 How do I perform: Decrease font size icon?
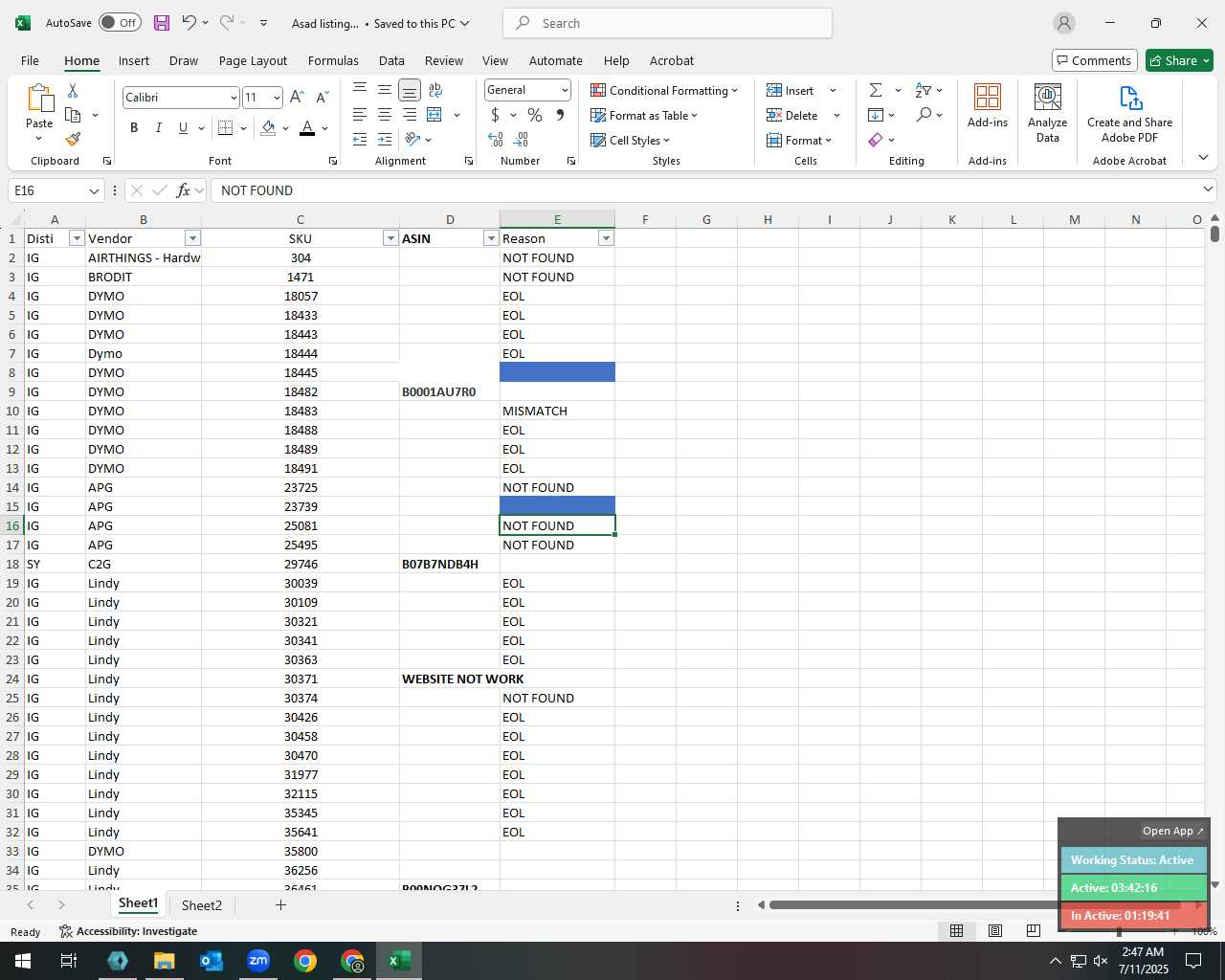pyautogui.click(x=323, y=97)
